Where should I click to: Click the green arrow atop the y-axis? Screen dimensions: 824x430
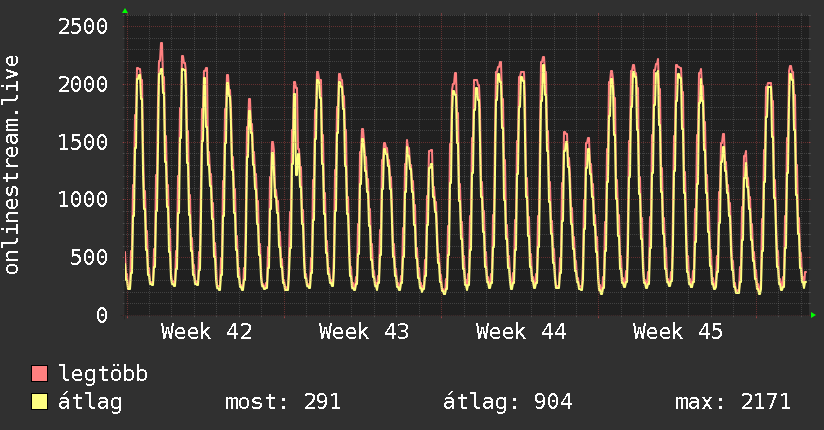point(125,11)
